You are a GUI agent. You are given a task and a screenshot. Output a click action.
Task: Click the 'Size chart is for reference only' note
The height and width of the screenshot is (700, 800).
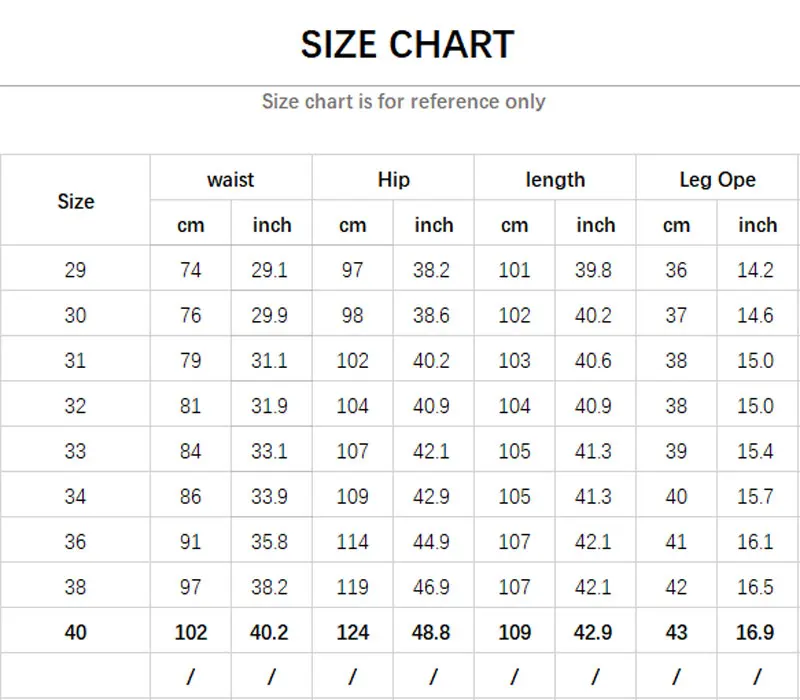(403, 101)
